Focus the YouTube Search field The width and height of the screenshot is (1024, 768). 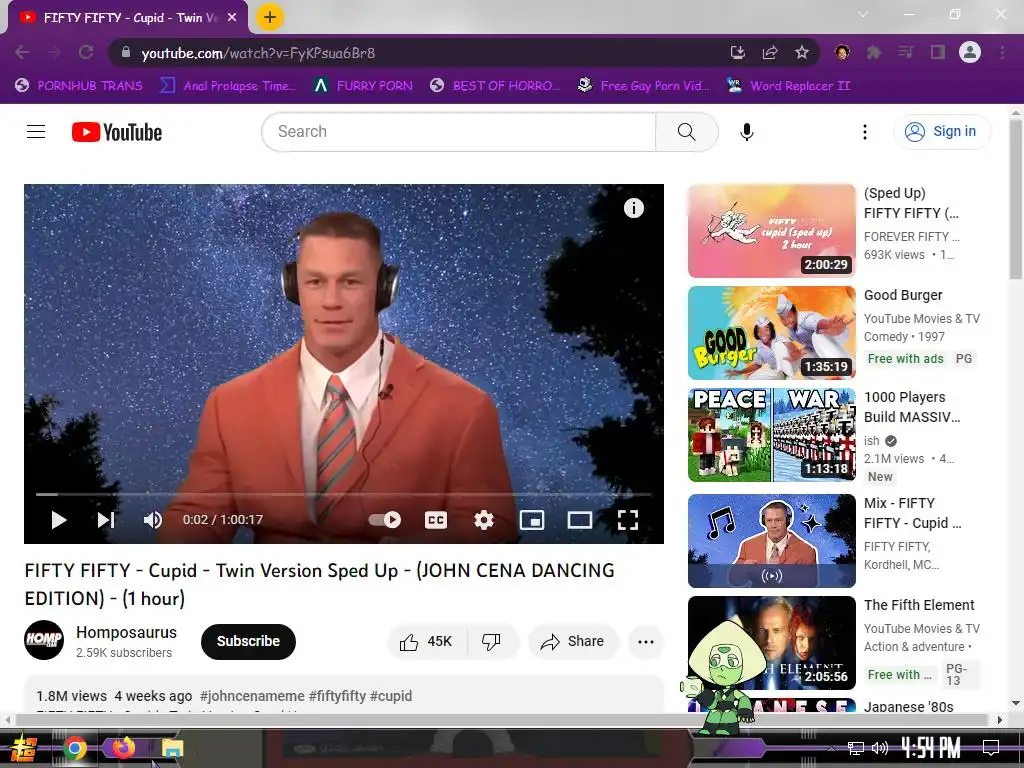(458, 132)
